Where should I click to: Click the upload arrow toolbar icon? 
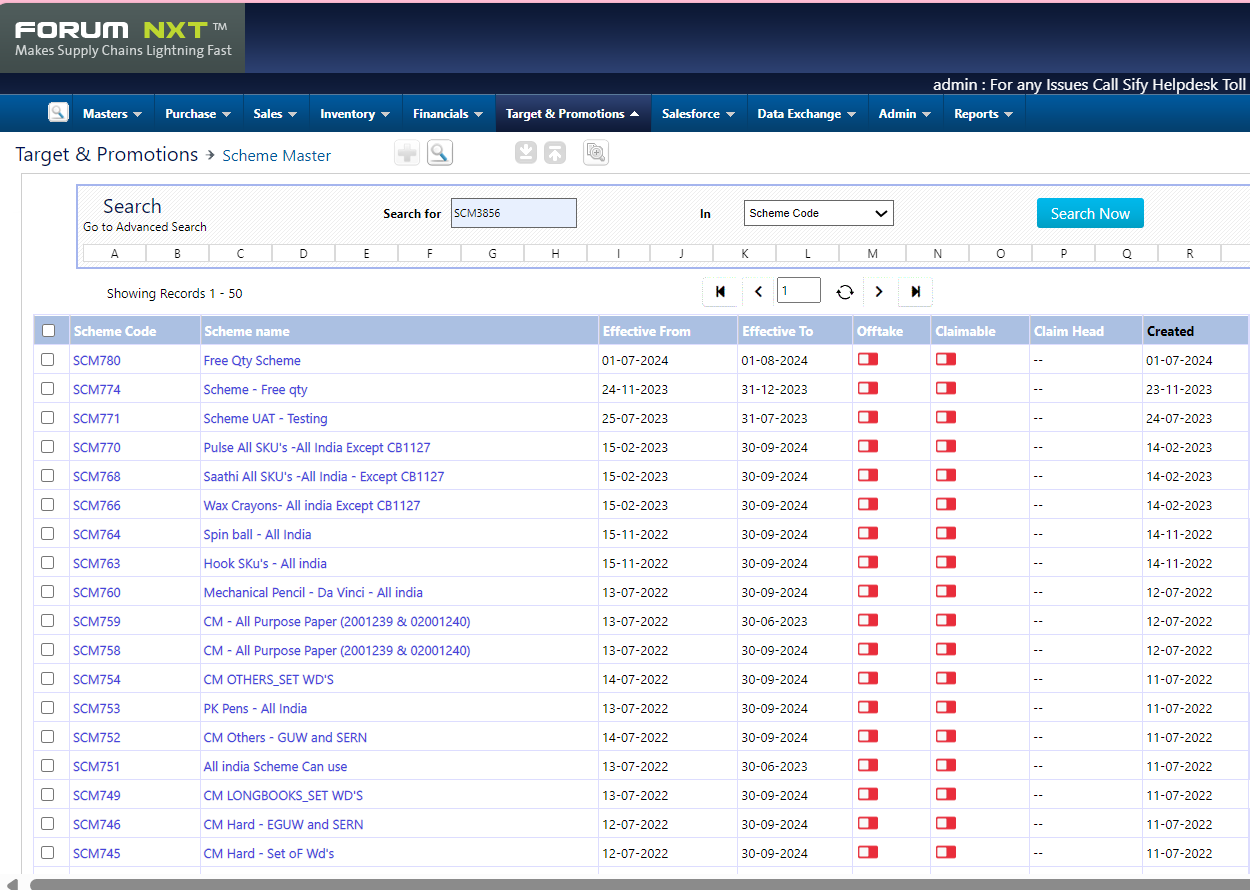point(555,153)
